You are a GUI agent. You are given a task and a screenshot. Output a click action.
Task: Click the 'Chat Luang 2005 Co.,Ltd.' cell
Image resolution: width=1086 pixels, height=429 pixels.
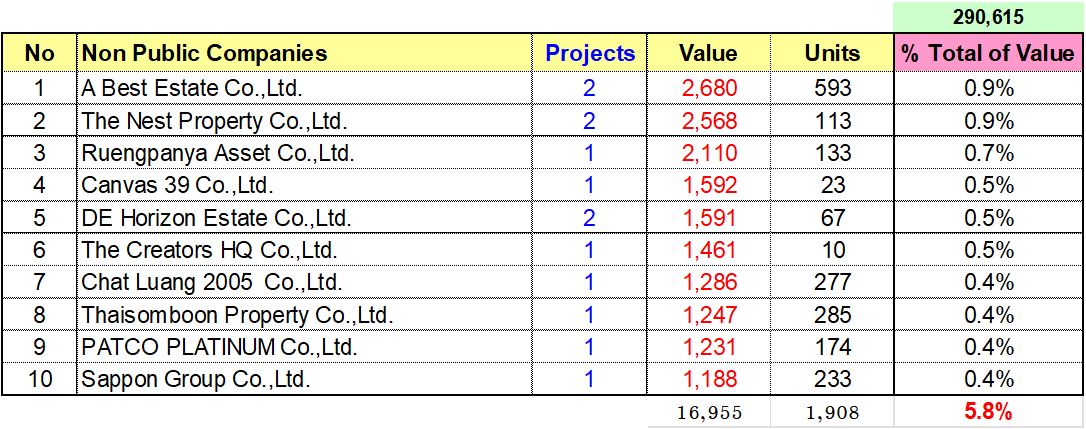[212, 283]
